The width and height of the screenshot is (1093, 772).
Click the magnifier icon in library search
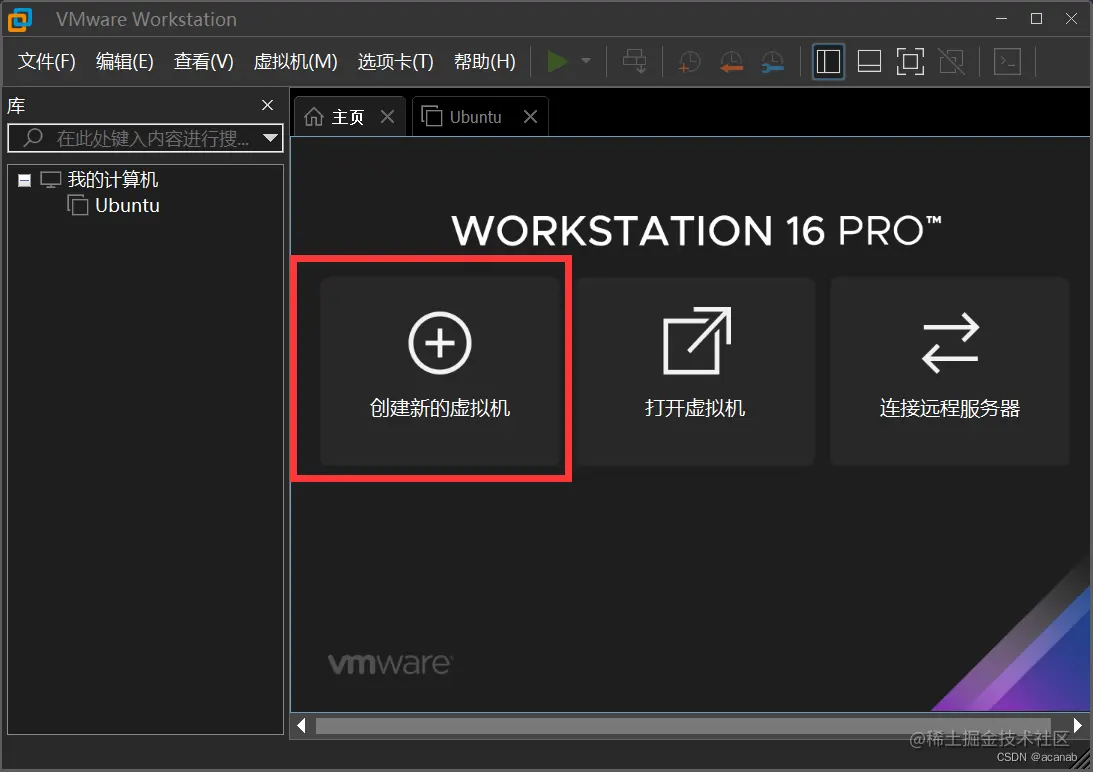[33, 137]
